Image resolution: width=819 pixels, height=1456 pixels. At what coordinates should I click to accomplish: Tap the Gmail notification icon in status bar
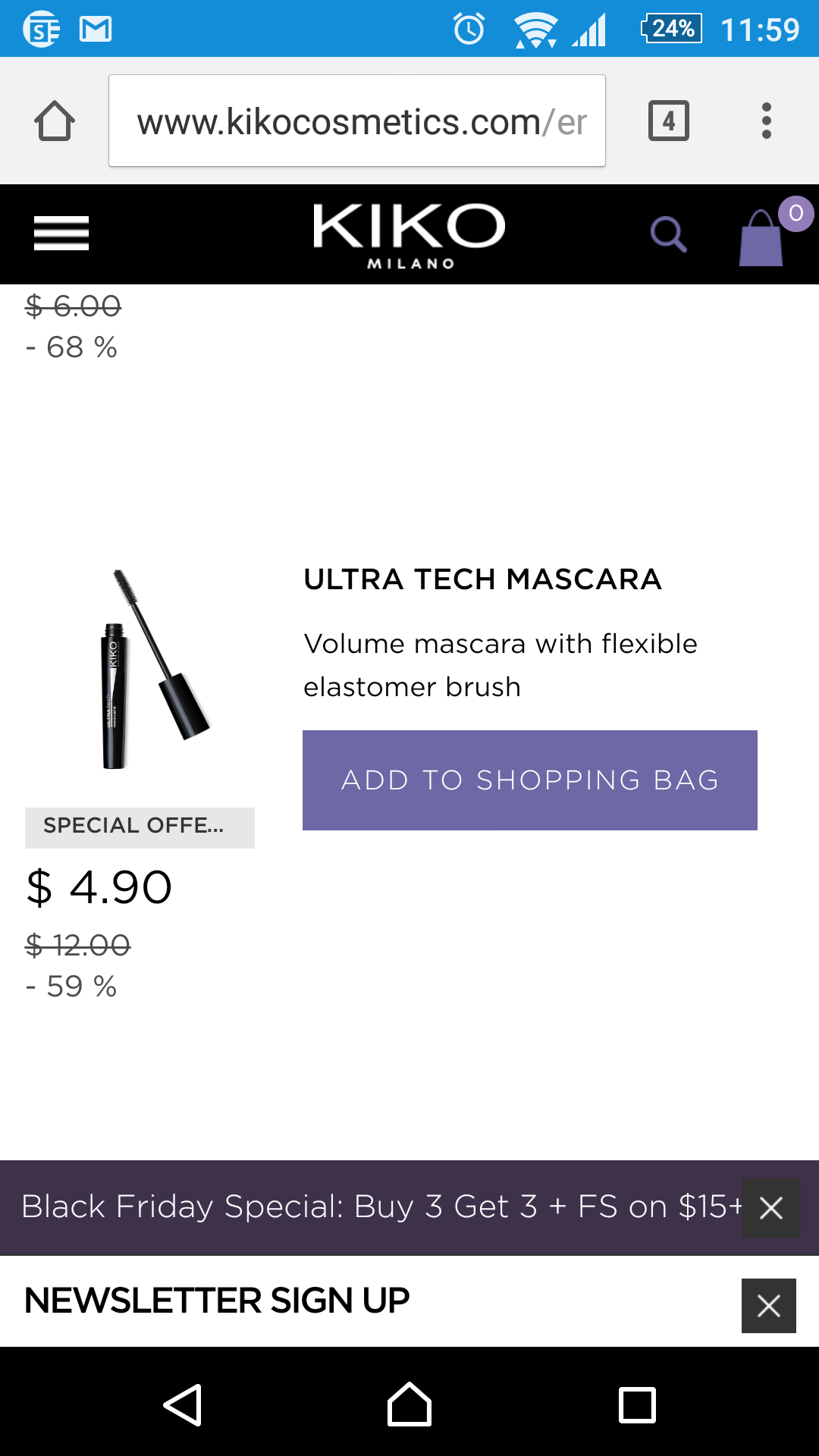click(x=96, y=30)
